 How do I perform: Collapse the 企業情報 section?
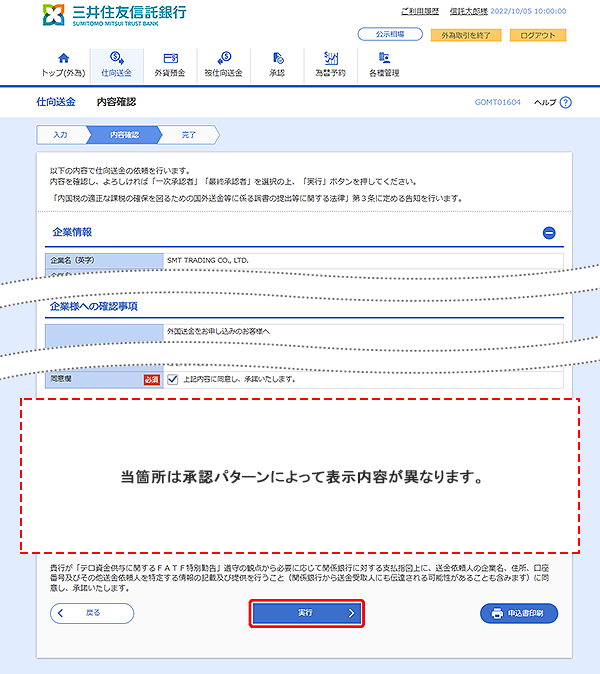(x=549, y=233)
